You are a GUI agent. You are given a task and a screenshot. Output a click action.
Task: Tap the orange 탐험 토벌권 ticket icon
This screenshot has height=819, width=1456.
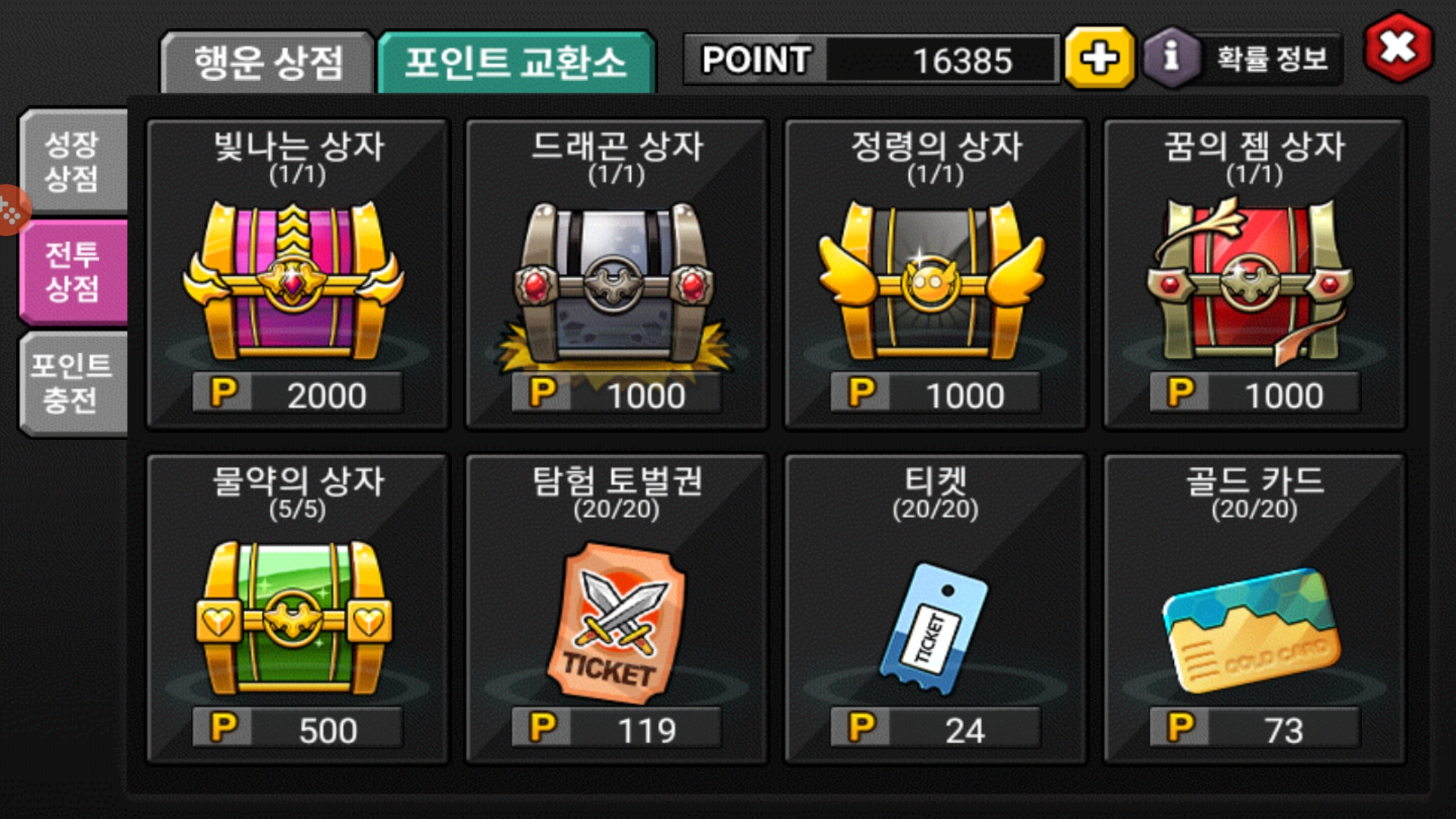pos(616,622)
